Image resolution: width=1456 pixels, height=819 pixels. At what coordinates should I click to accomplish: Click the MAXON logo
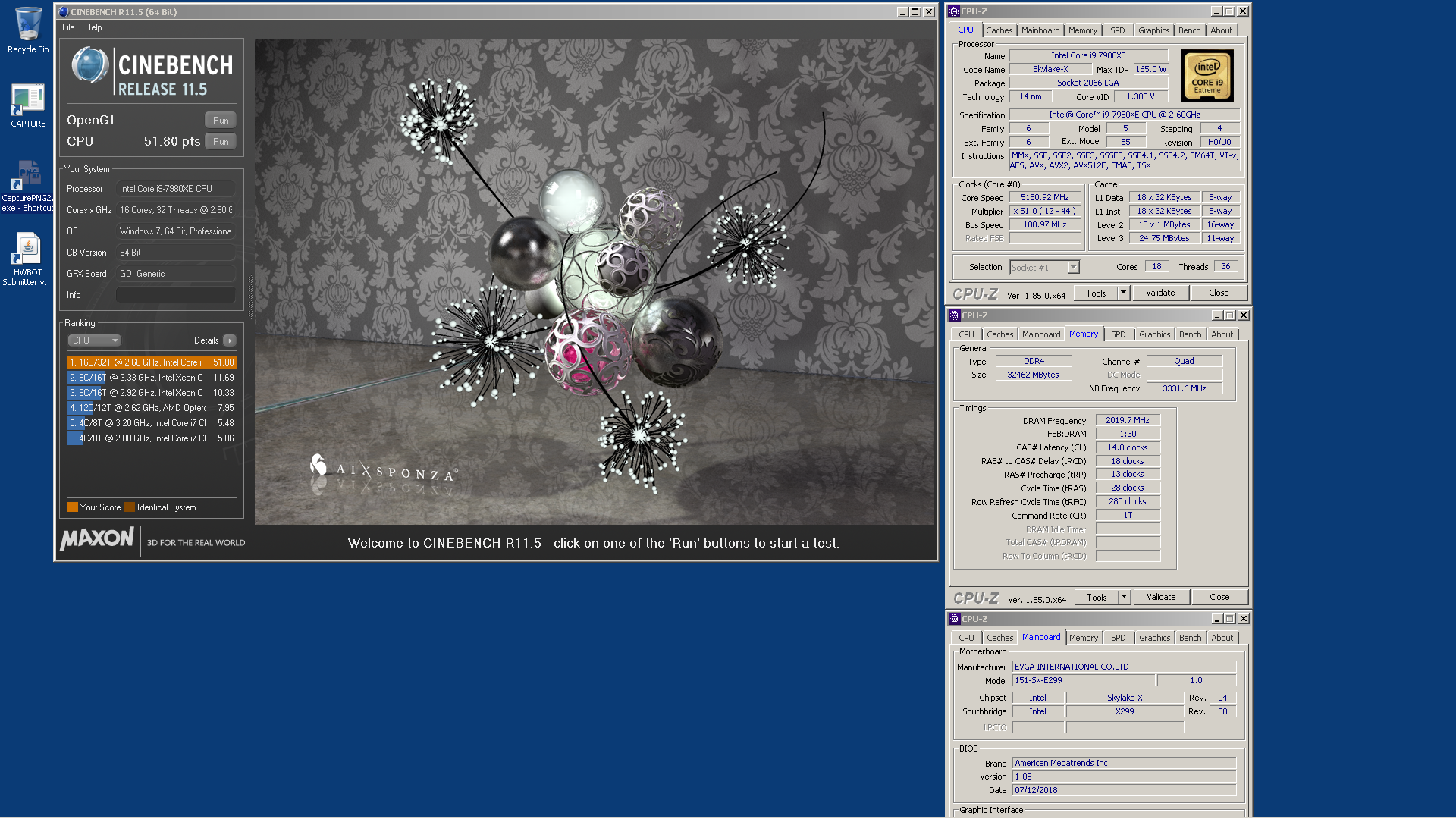click(97, 539)
